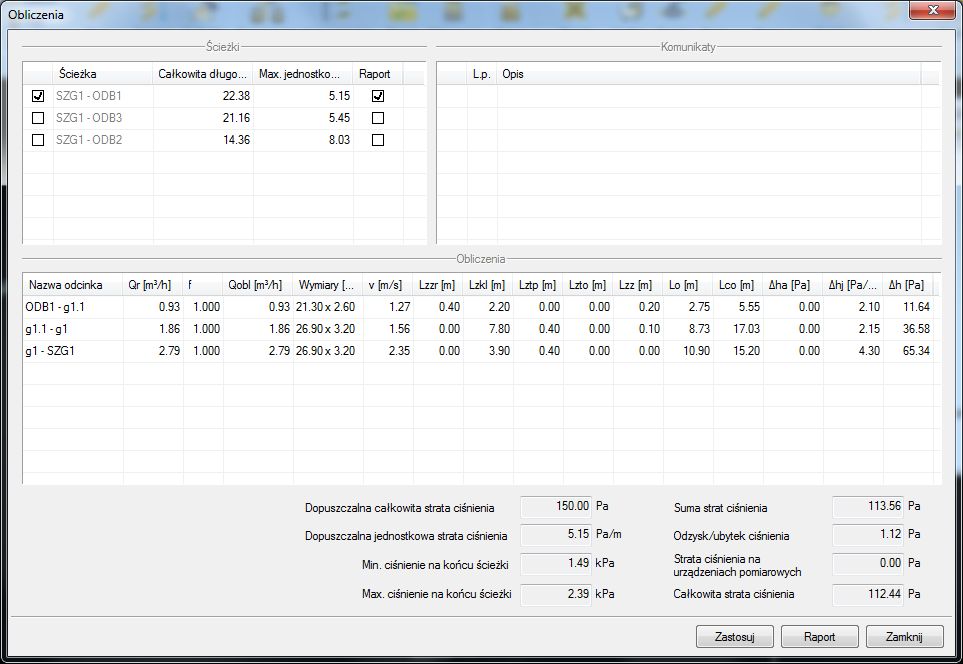Sort by the Ścieżka column header

coord(103,74)
